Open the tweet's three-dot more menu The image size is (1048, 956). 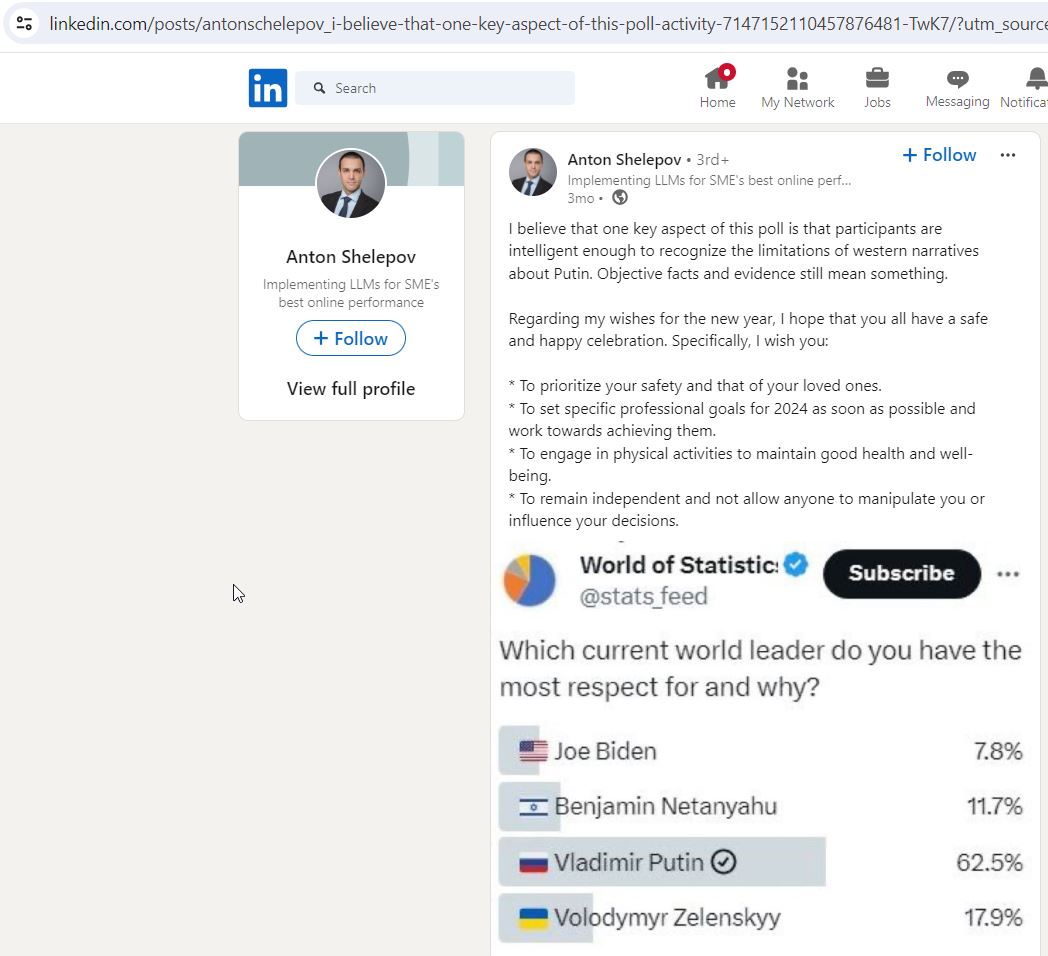click(x=1008, y=574)
